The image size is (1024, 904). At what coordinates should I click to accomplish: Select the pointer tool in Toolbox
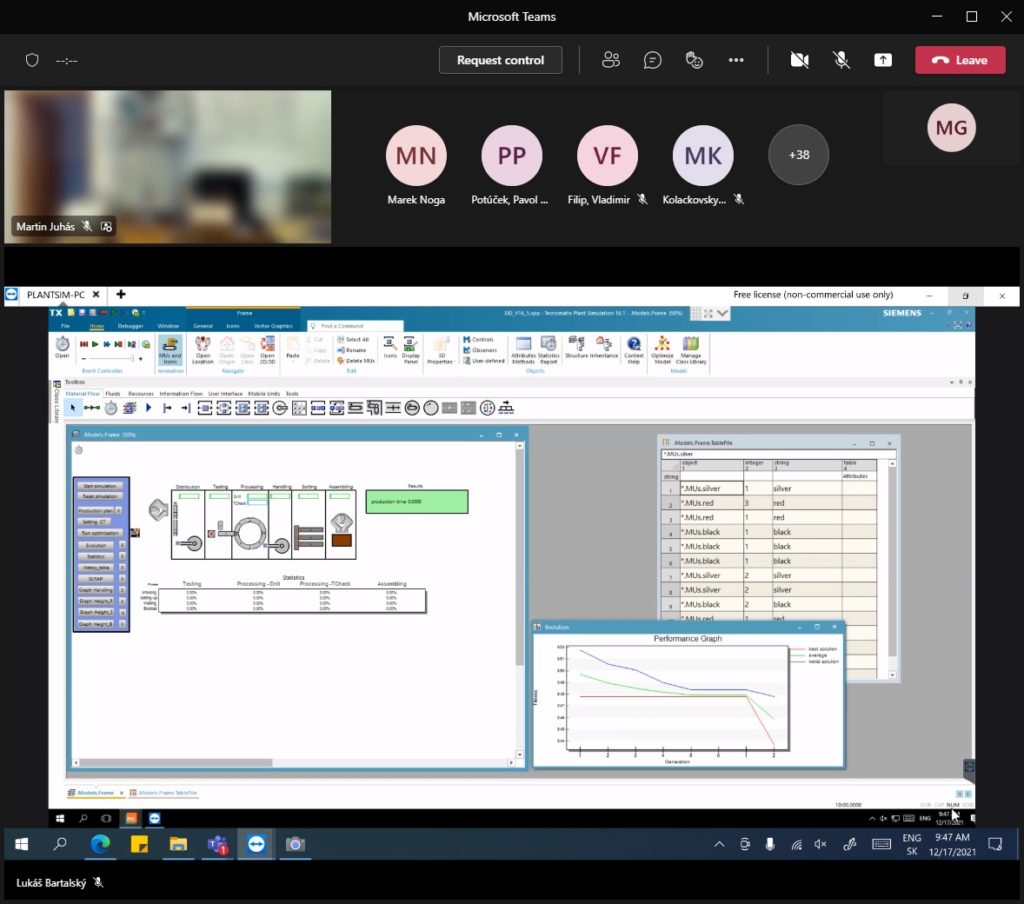click(72, 408)
